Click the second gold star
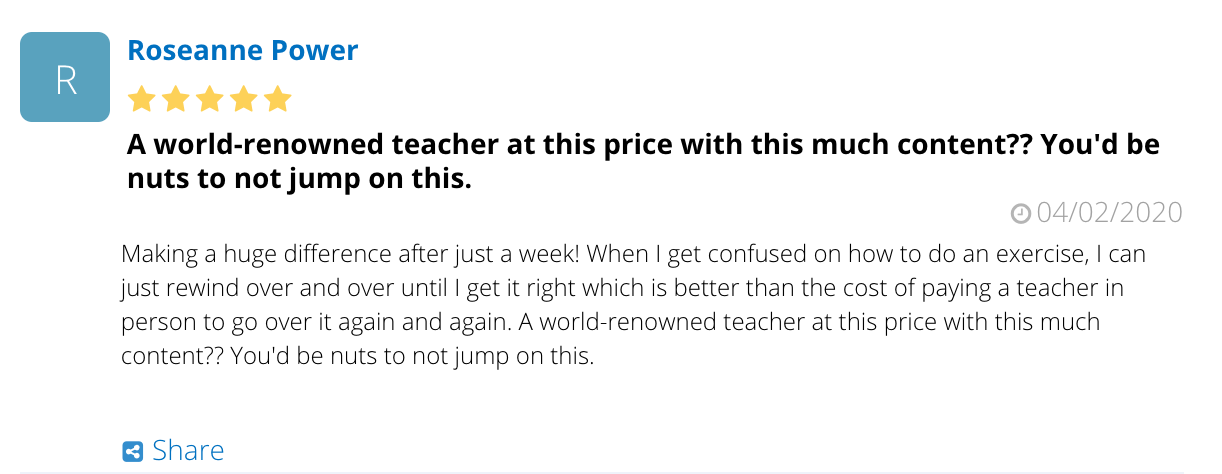 (x=176, y=99)
